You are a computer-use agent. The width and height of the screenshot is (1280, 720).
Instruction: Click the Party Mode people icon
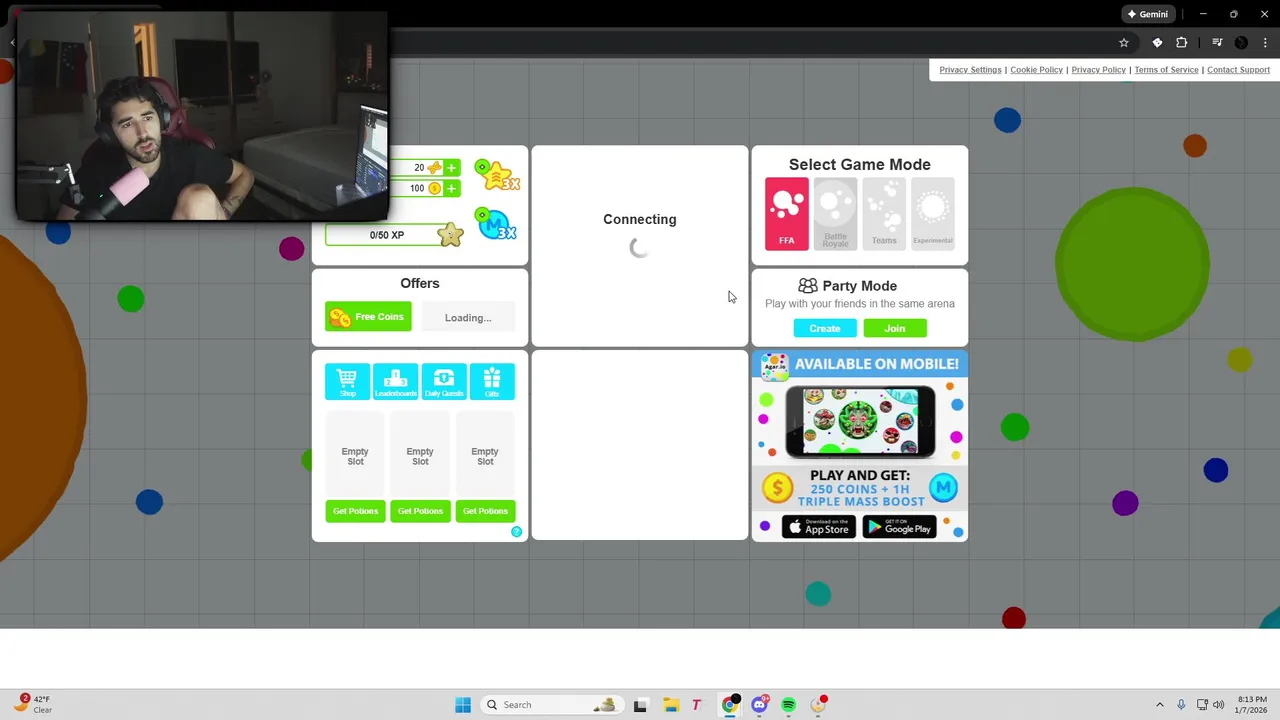pyautogui.click(x=808, y=286)
